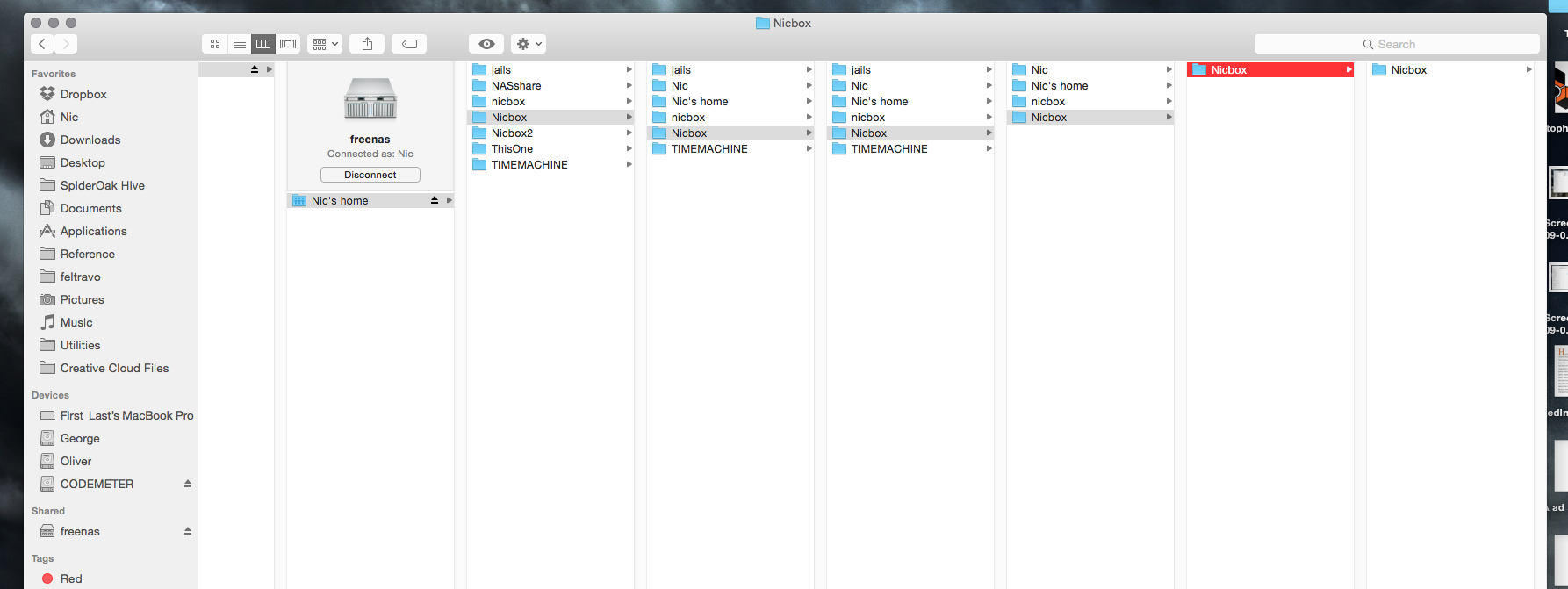Eject the Nic's home share
The image size is (1568, 589).
(434, 200)
